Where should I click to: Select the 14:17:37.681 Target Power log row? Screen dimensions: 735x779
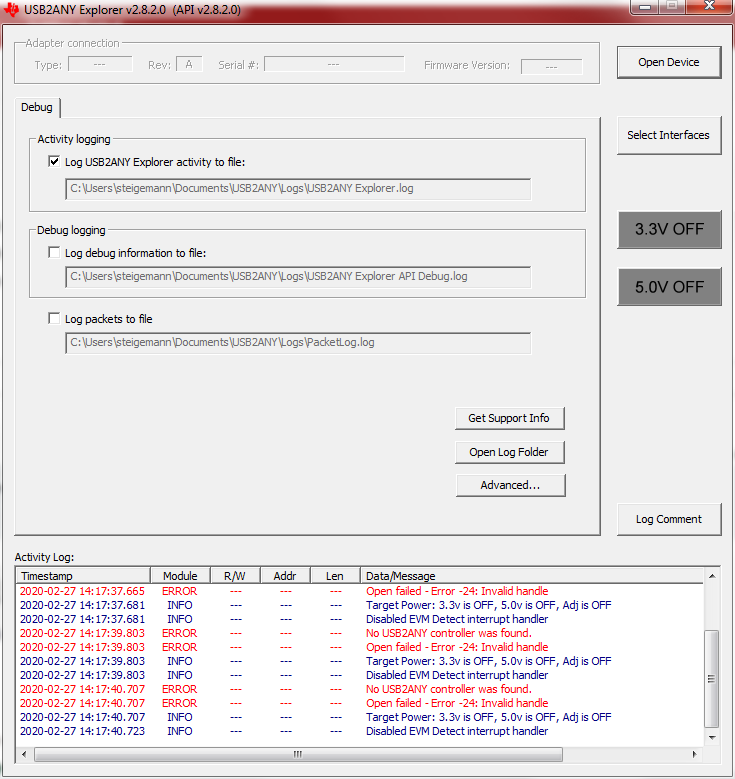(360, 605)
